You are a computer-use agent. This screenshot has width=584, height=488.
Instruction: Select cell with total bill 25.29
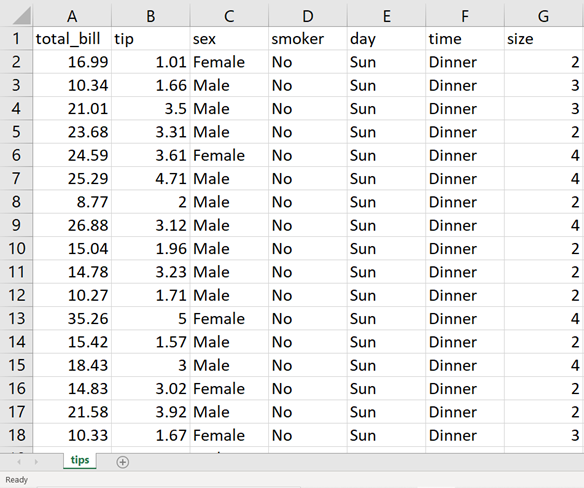point(72,178)
